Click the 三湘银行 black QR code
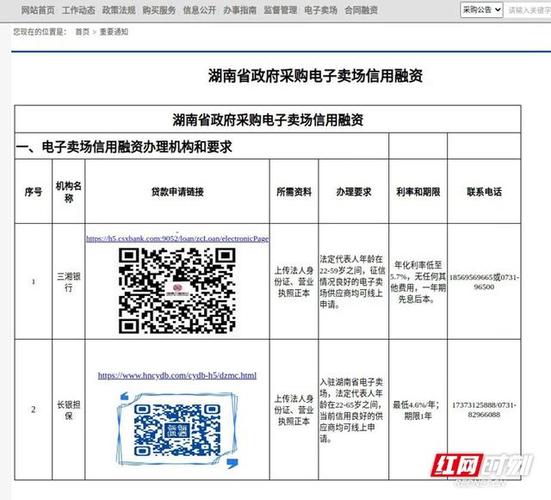The width and height of the screenshot is (551, 500). [177, 291]
